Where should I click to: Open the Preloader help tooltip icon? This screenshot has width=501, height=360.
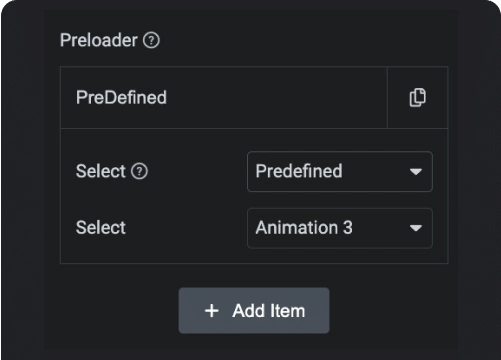[x=151, y=40]
